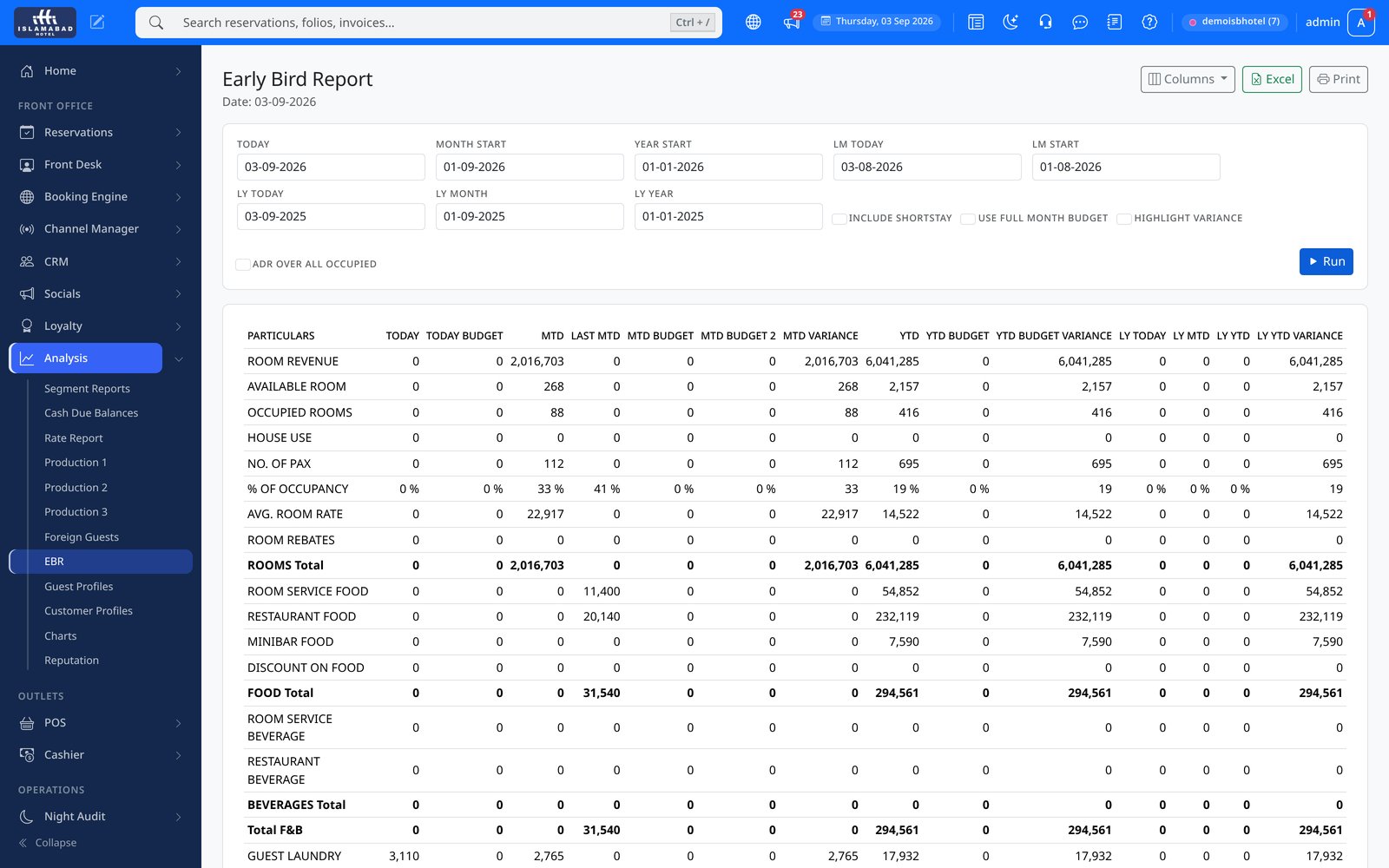Screen dimensions: 1389x868
Task: Click the help question mark icon
Action: click(1149, 23)
